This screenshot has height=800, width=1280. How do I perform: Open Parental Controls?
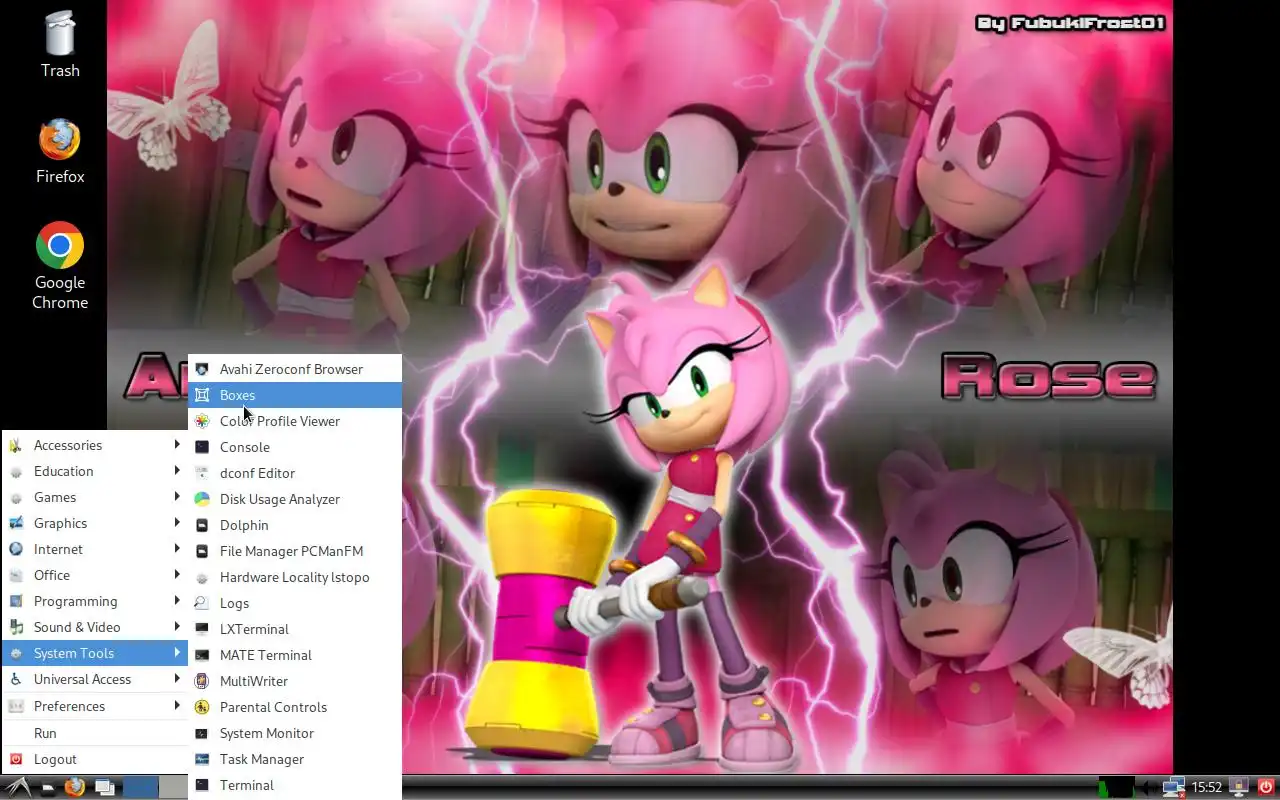[x=295, y=707]
